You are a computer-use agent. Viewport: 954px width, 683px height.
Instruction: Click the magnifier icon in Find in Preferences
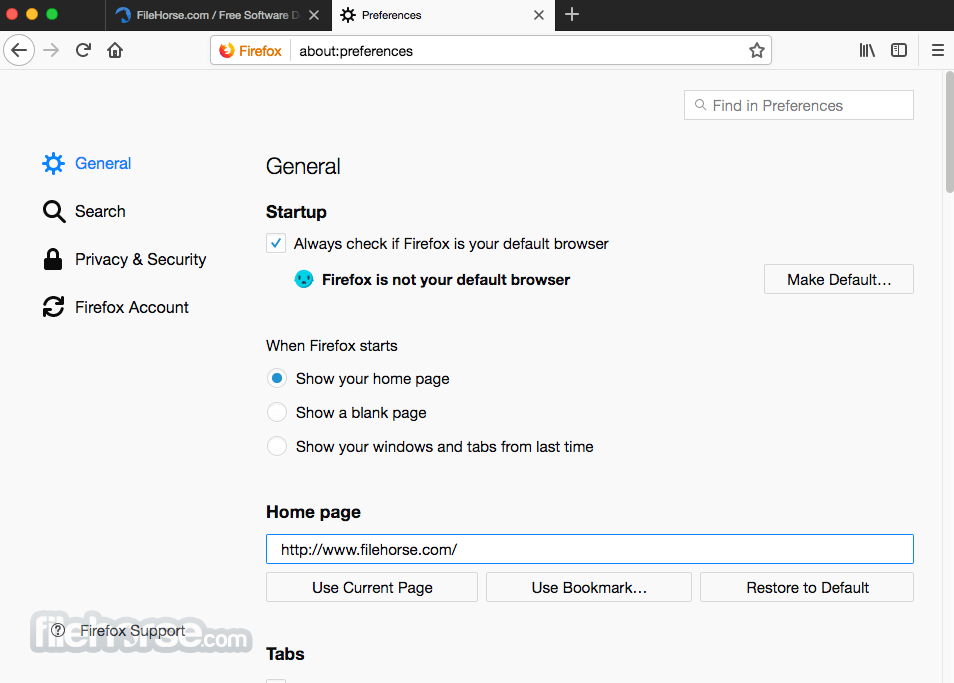[700, 105]
